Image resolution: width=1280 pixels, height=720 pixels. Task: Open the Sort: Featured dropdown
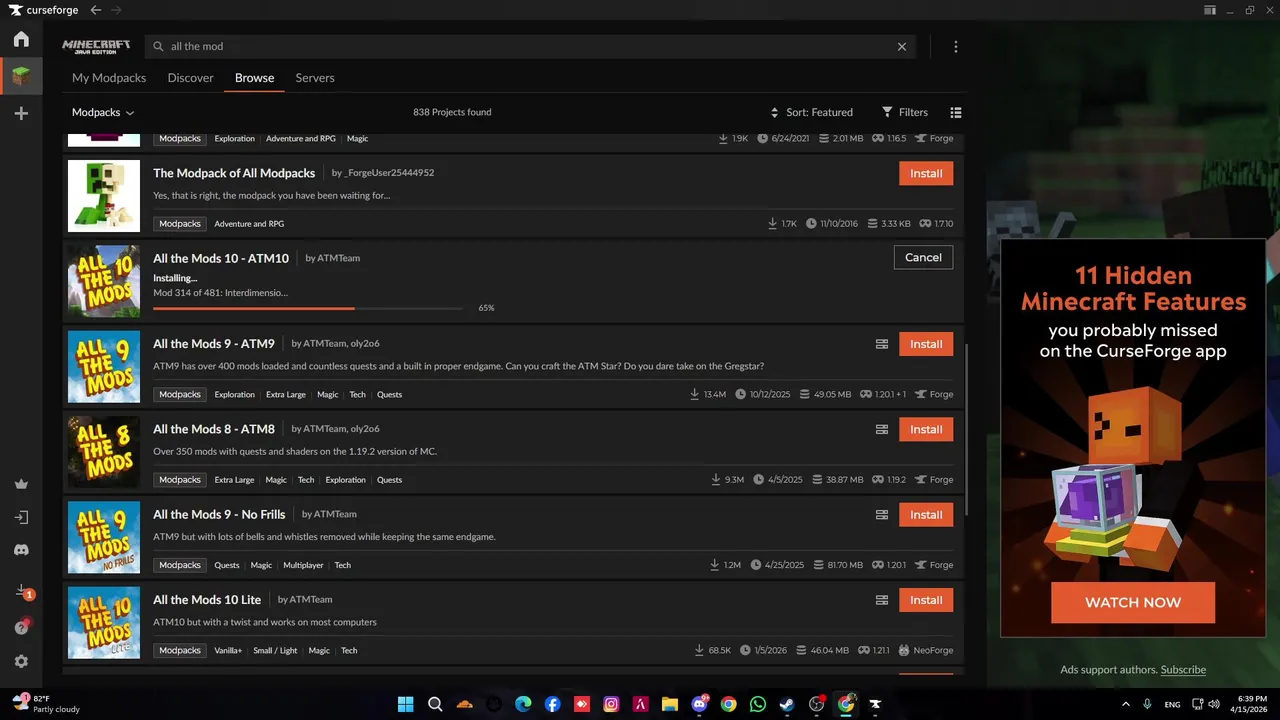811,112
